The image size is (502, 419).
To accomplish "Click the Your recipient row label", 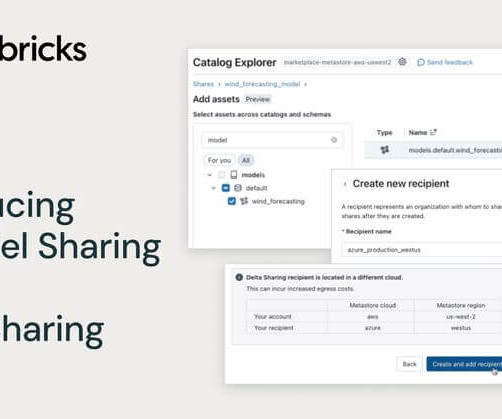I will (x=274, y=328).
